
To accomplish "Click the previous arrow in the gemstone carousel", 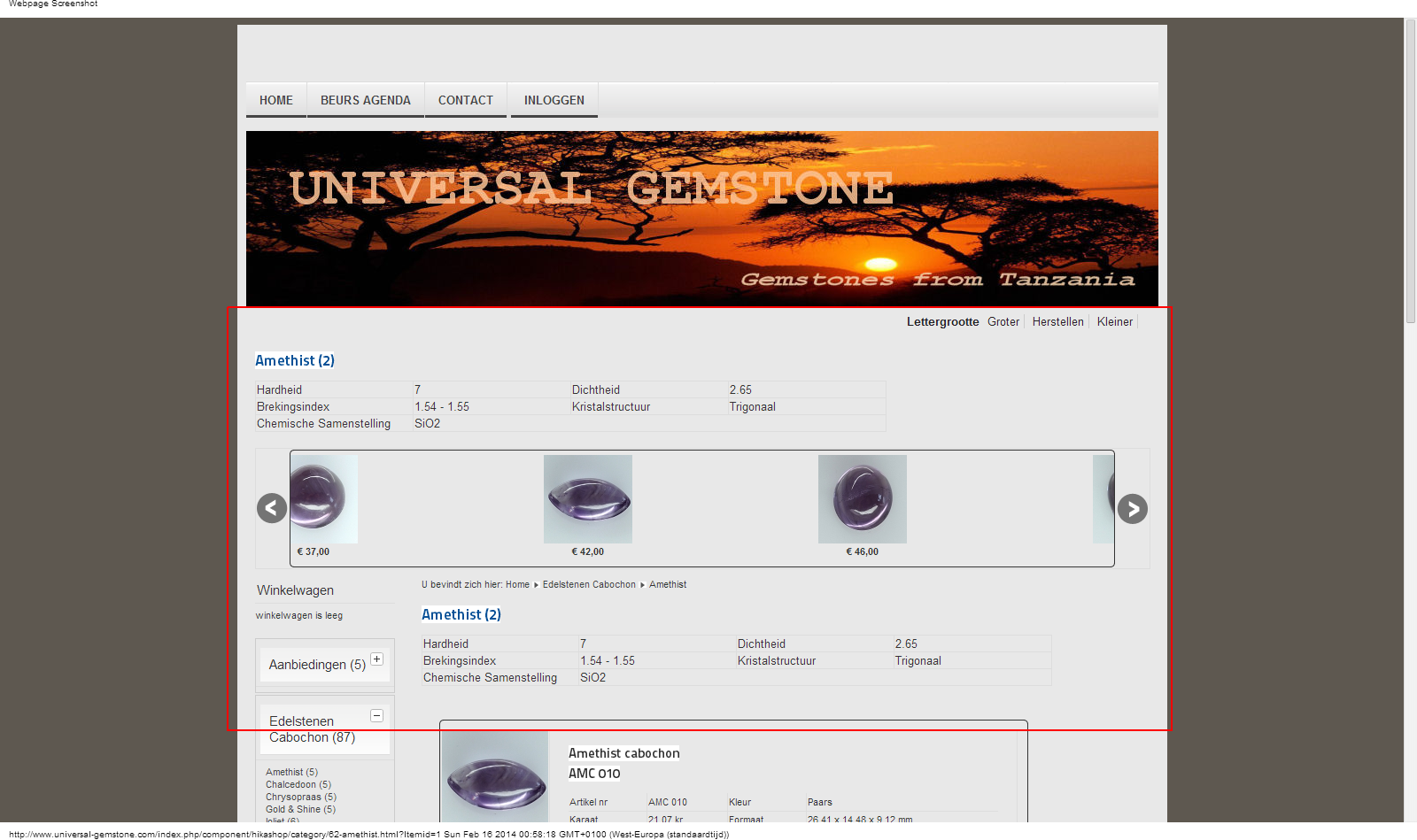I will coord(272,508).
